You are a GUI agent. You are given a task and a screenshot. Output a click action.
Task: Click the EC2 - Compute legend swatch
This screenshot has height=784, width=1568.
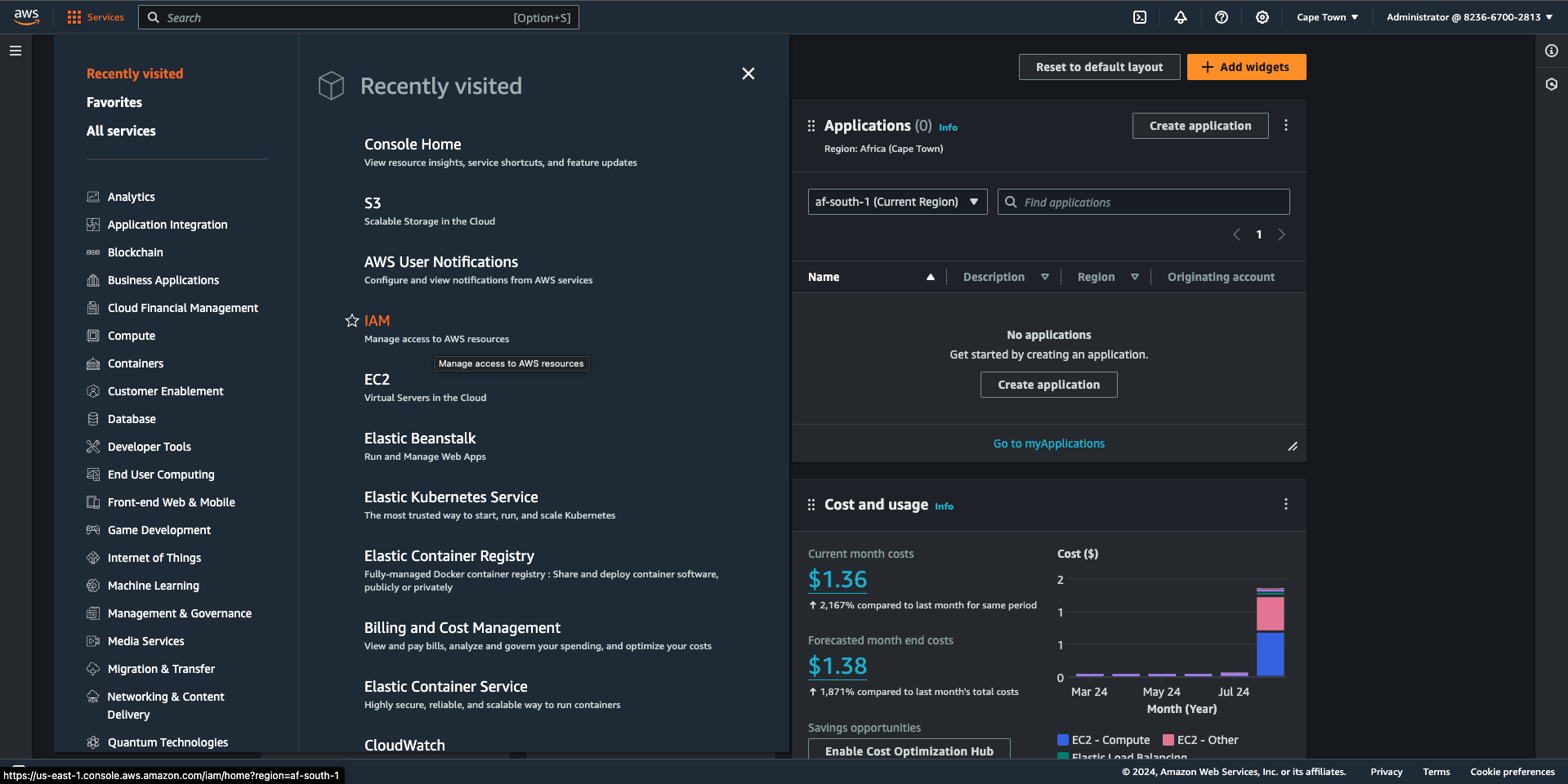[x=1063, y=740]
